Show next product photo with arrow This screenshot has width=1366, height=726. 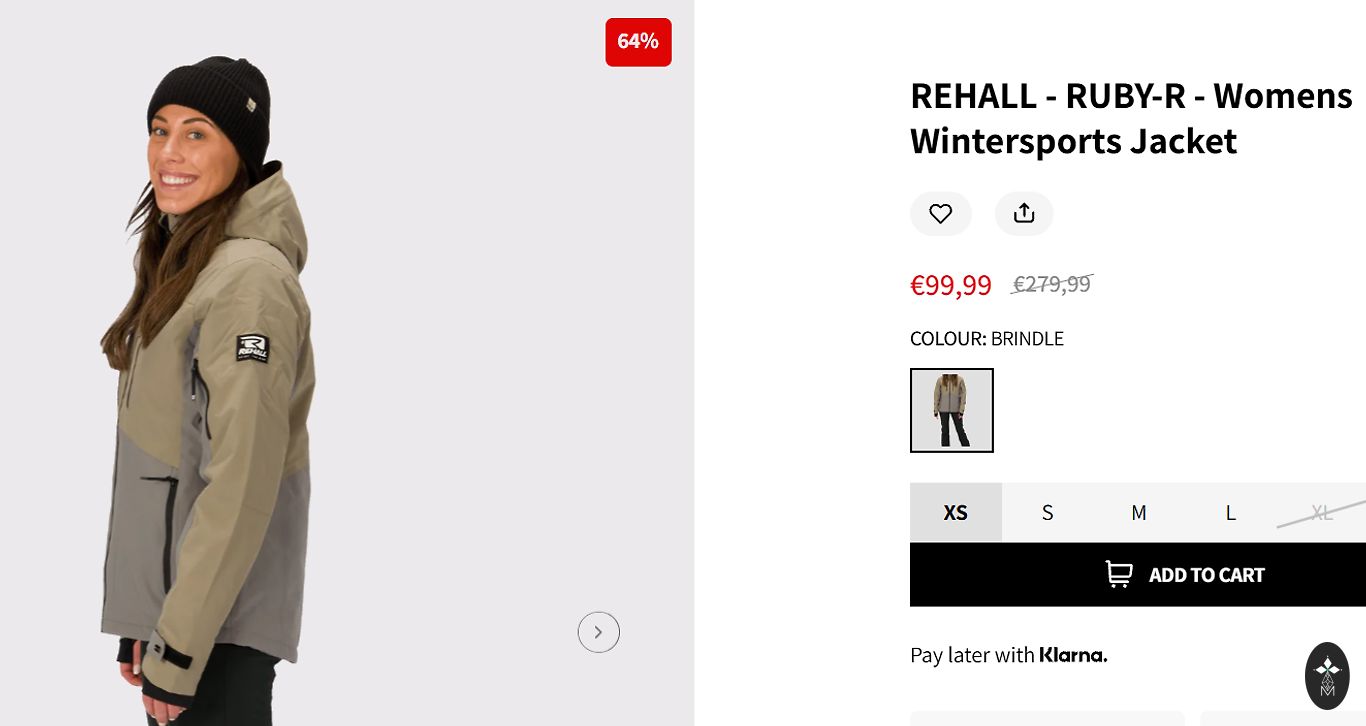pos(598,632)
